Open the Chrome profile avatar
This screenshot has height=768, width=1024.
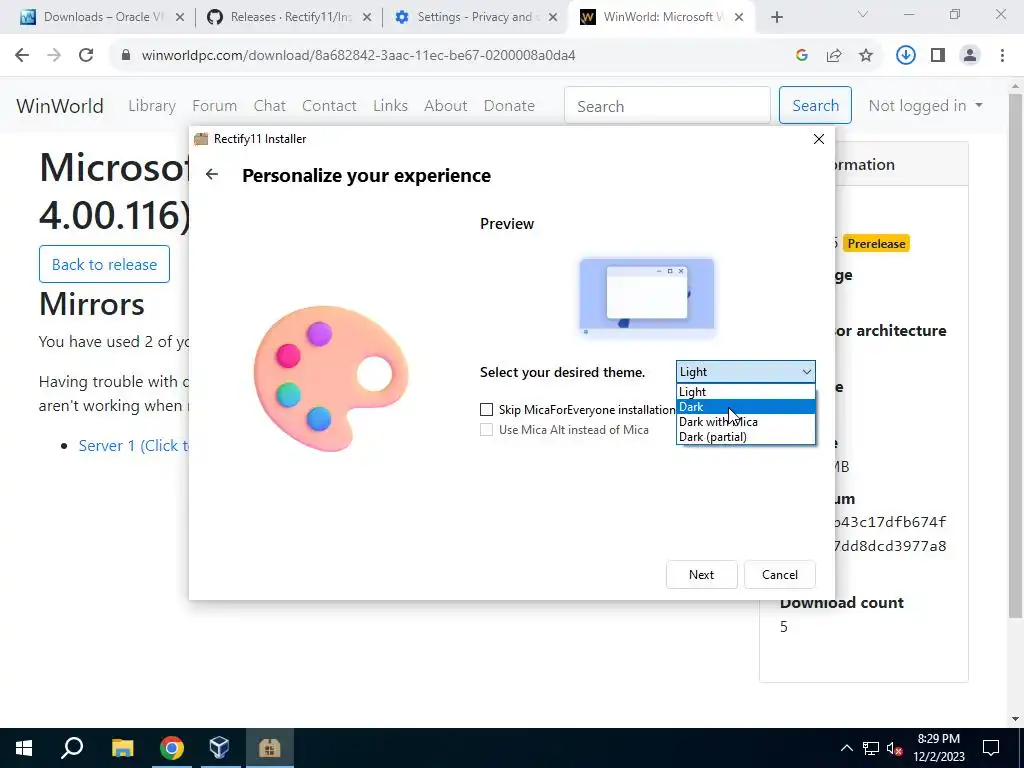coord(970,56)
